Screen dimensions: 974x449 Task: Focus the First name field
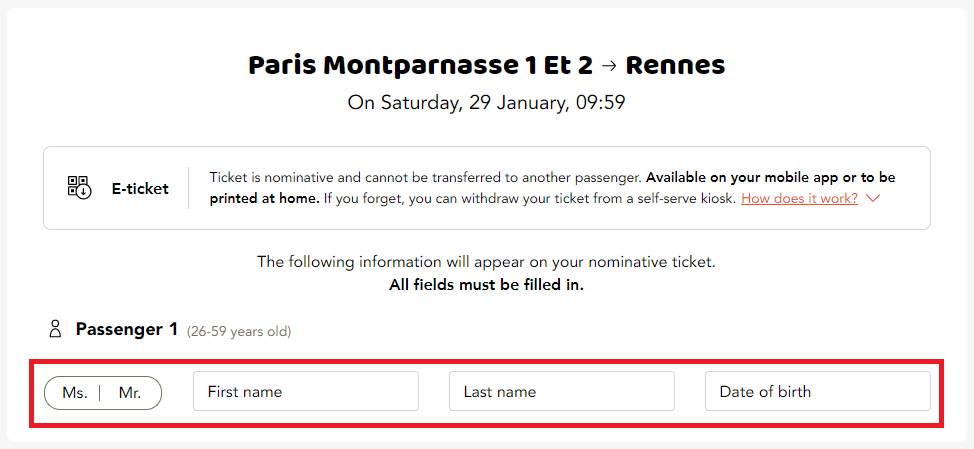(306, 391)
